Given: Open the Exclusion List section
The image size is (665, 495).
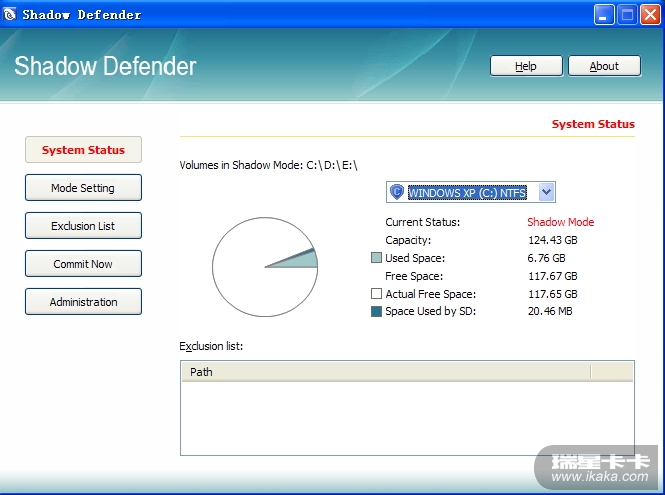Looking at the screenshot, I should [x=83, y=226].
